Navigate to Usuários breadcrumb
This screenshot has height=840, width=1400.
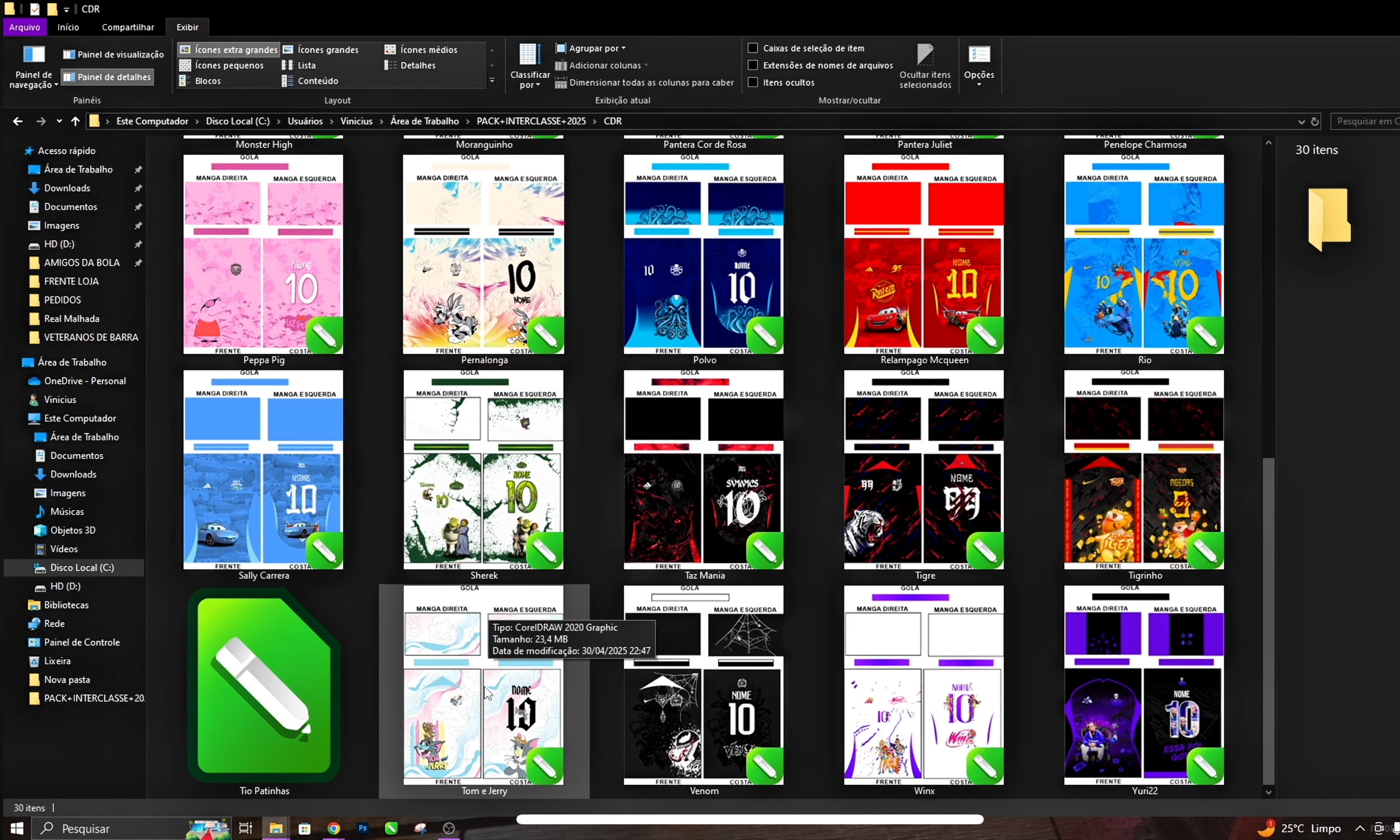[305, 121]
